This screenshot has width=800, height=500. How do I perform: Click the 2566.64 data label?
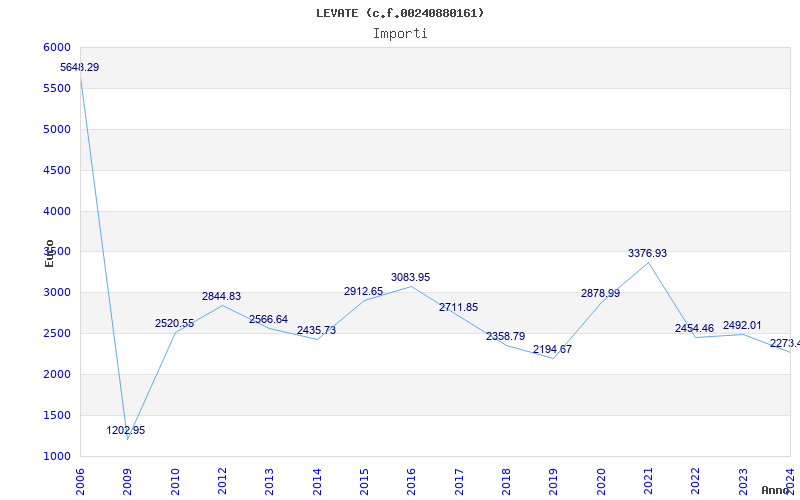coord(268,319)
